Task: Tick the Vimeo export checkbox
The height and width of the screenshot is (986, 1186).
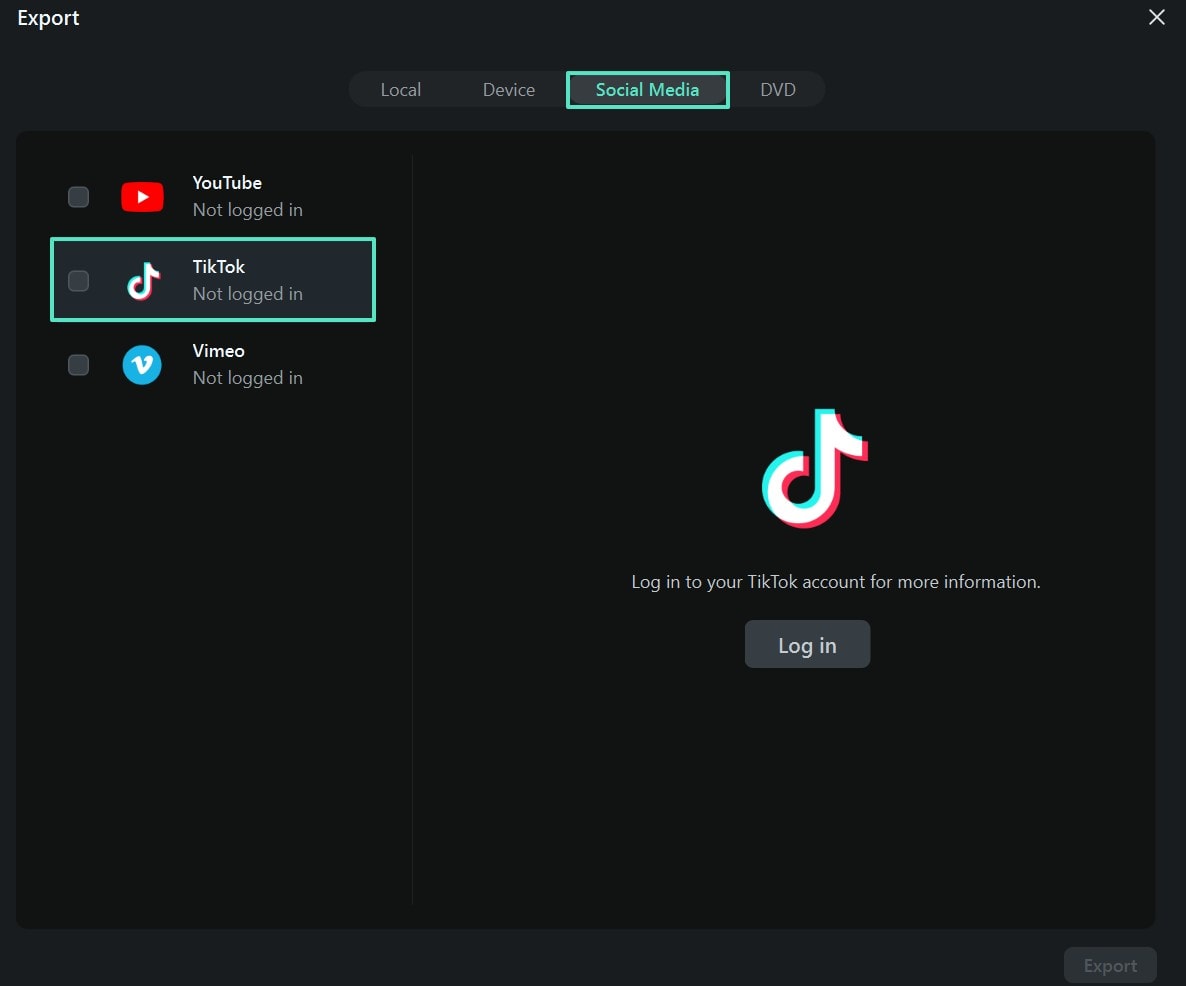Action: pos(78,364)
